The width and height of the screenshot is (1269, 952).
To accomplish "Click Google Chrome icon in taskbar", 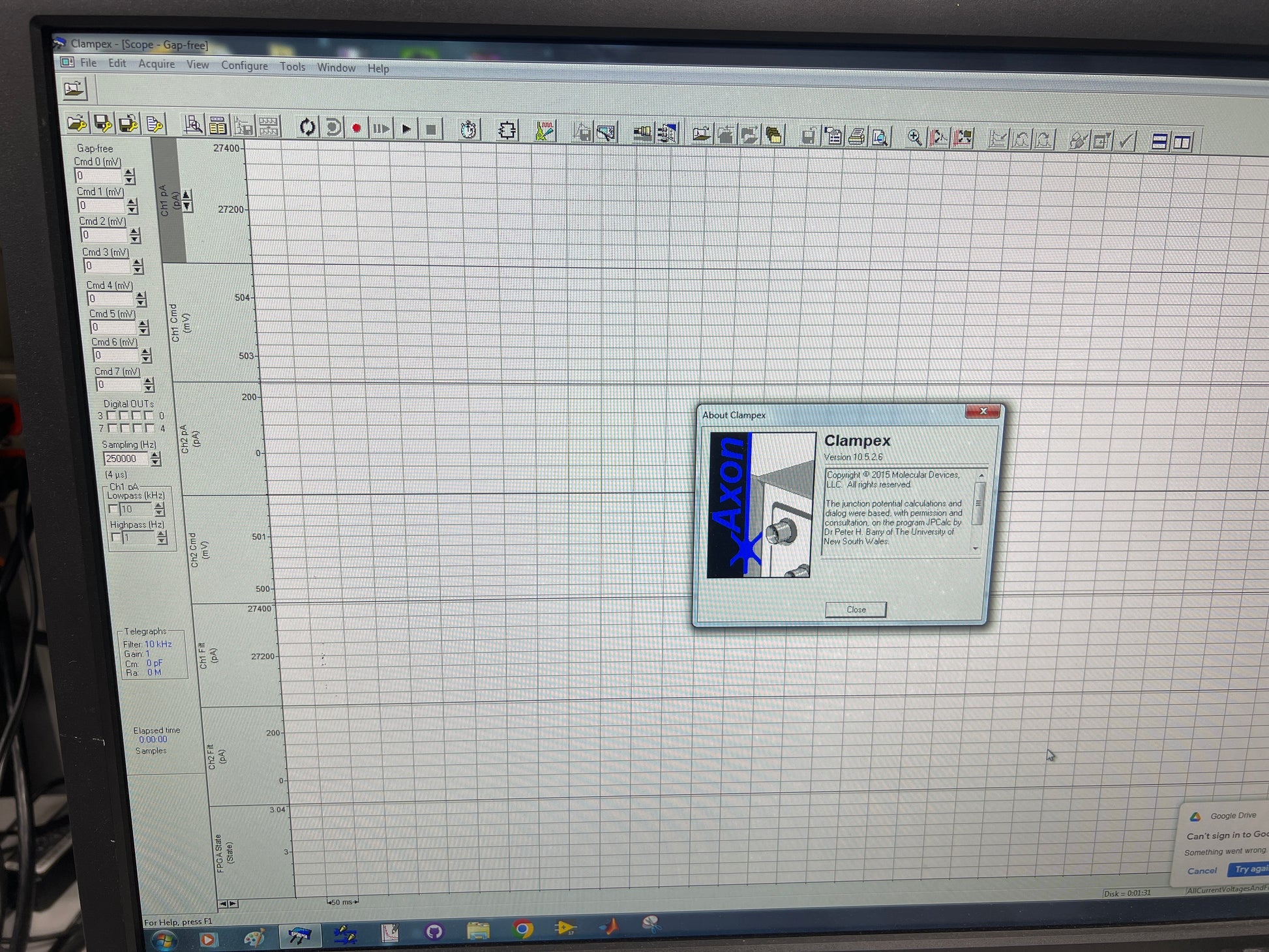I will 522,929.
